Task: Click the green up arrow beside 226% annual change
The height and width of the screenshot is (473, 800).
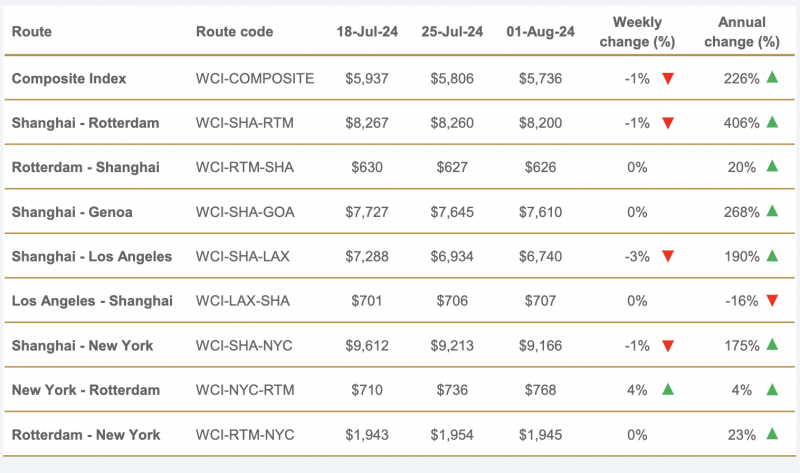Action: (x=772, y=77)
